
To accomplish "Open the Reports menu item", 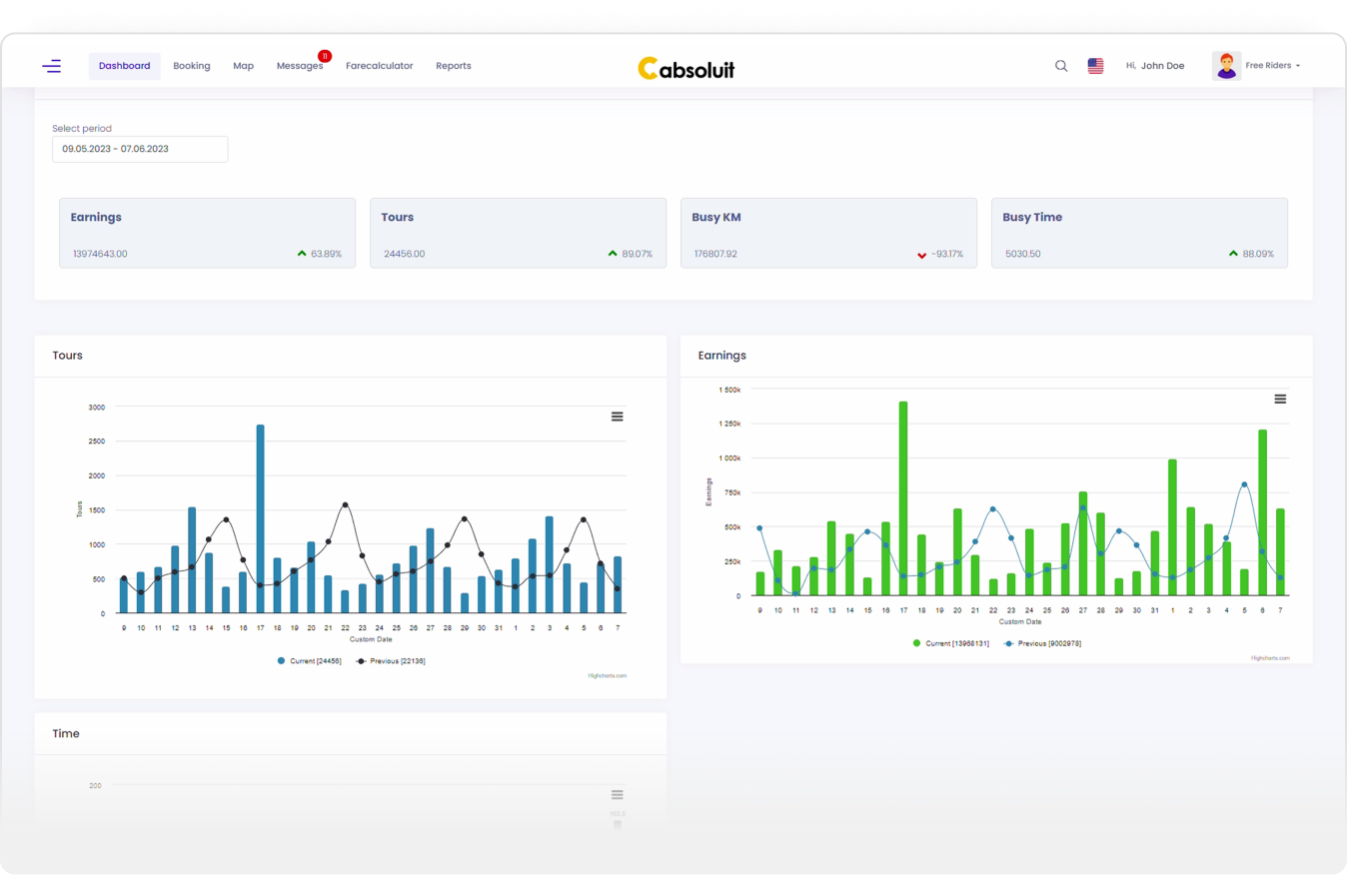I will coord(454,66).
